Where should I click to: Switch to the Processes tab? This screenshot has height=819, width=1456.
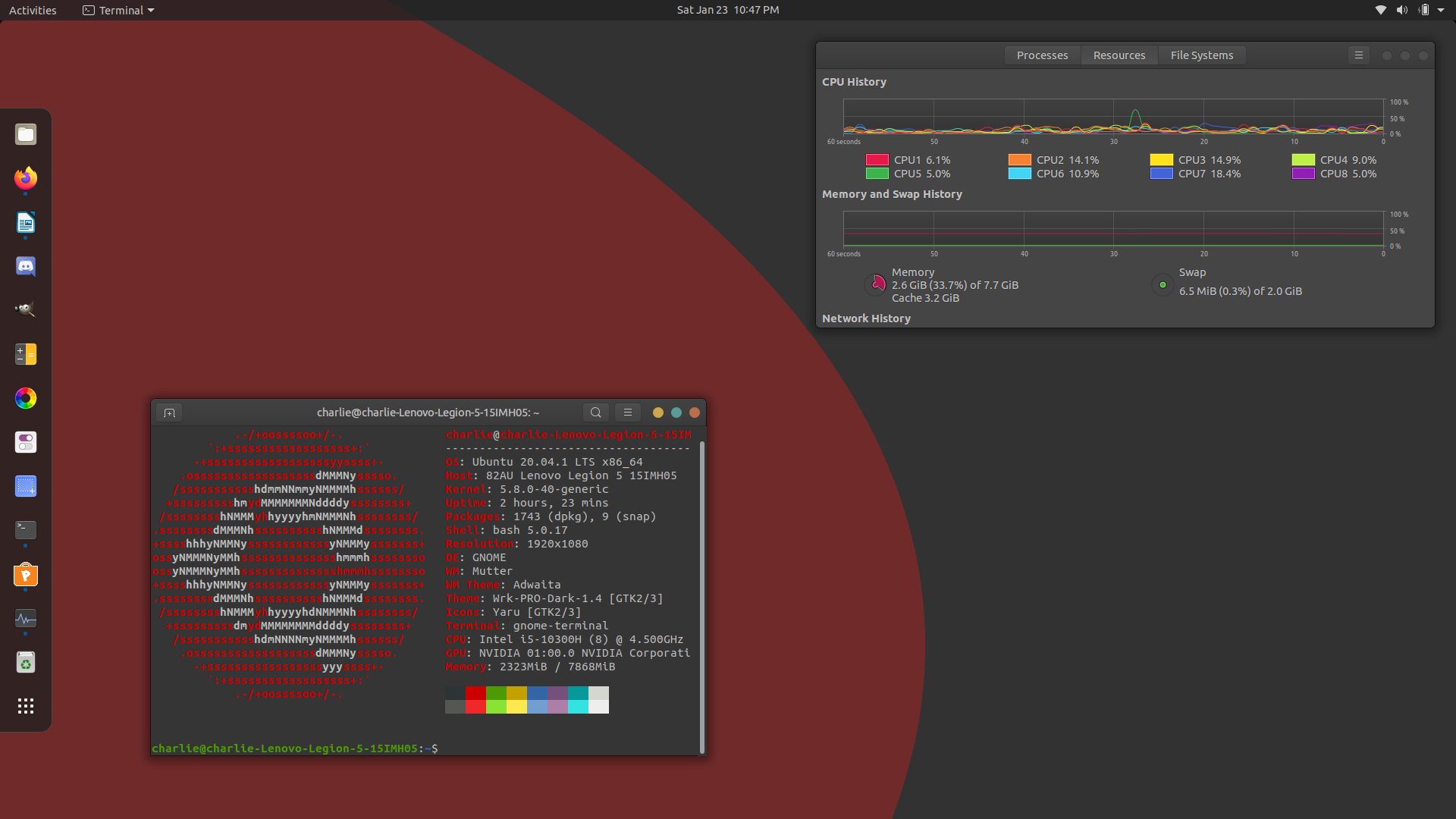(x=1042, y=55)
